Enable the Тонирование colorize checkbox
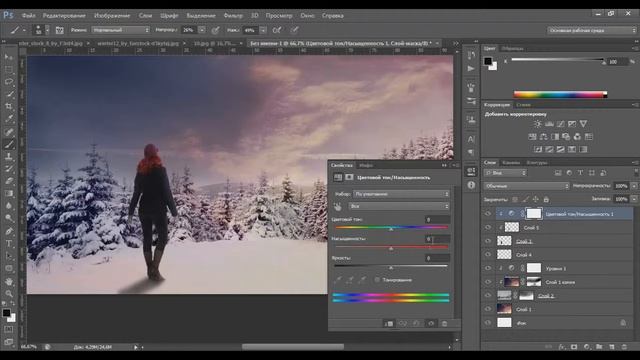Viewport: 640px width, 360px height. click(x=377, y=280)
